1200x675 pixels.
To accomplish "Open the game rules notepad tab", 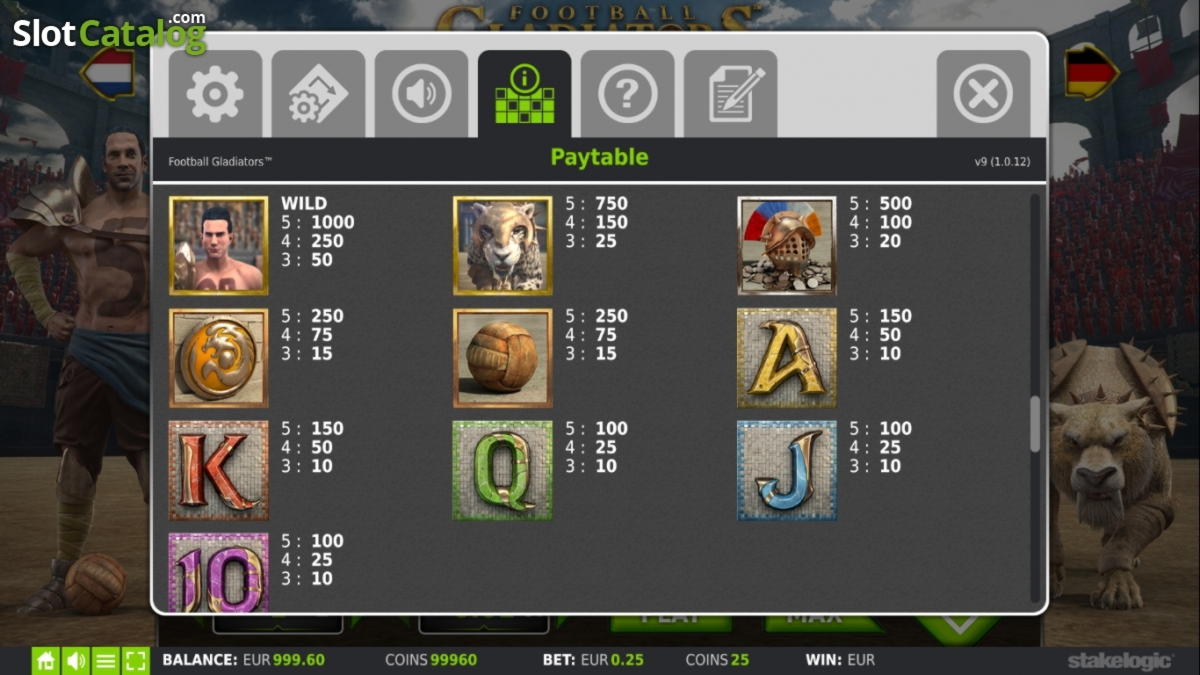I will (730, 94).
